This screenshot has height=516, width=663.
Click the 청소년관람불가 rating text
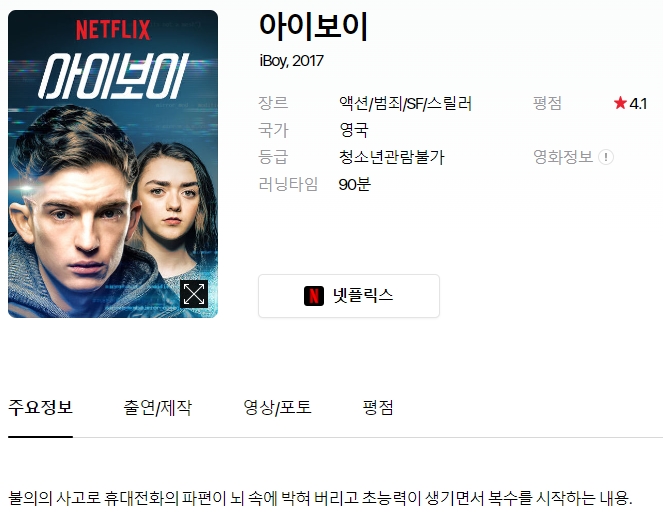pyautogui.click(x=392, y=157)
